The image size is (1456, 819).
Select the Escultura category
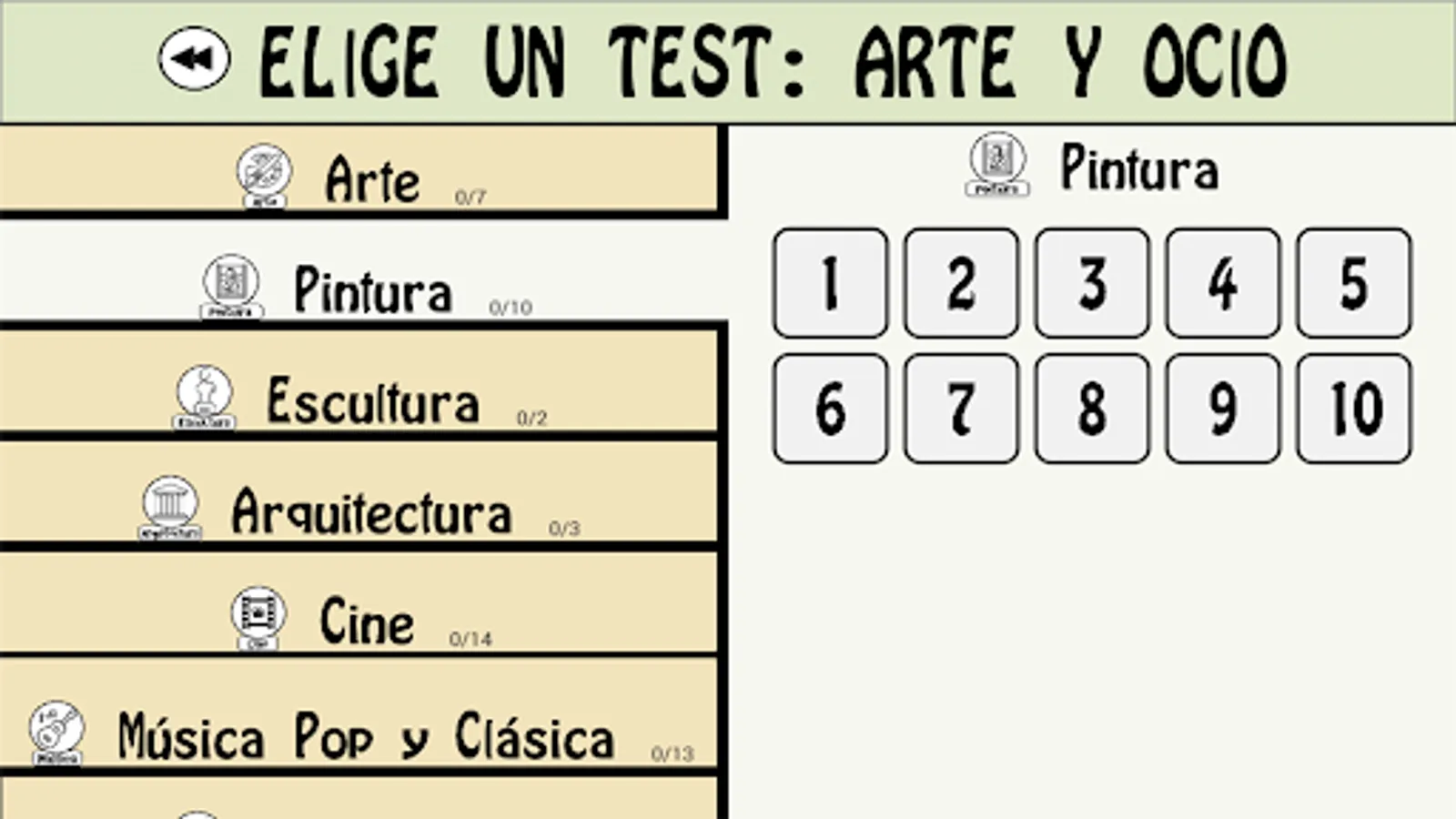tap(359, 382)
